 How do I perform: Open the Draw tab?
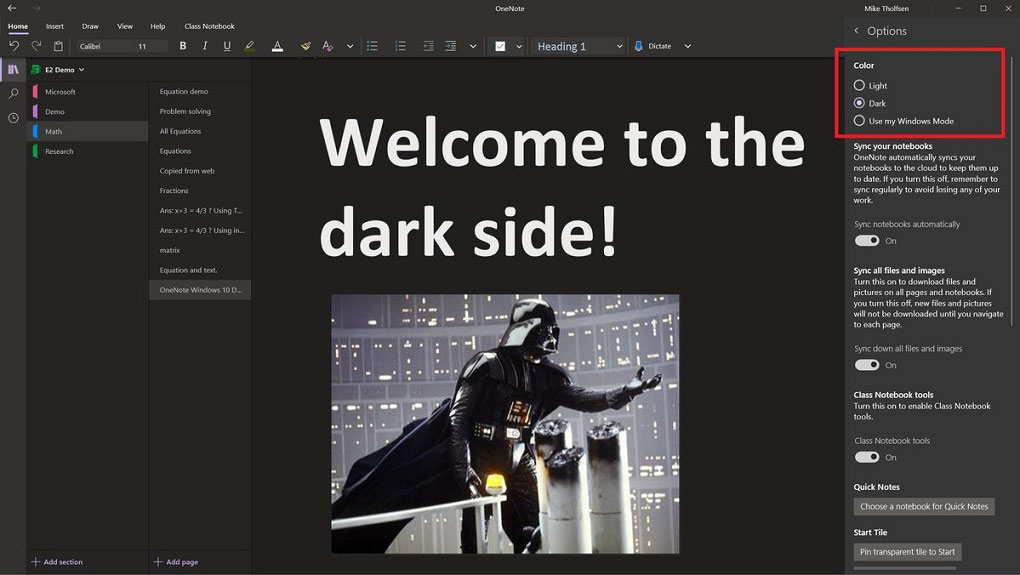[90, 26]
